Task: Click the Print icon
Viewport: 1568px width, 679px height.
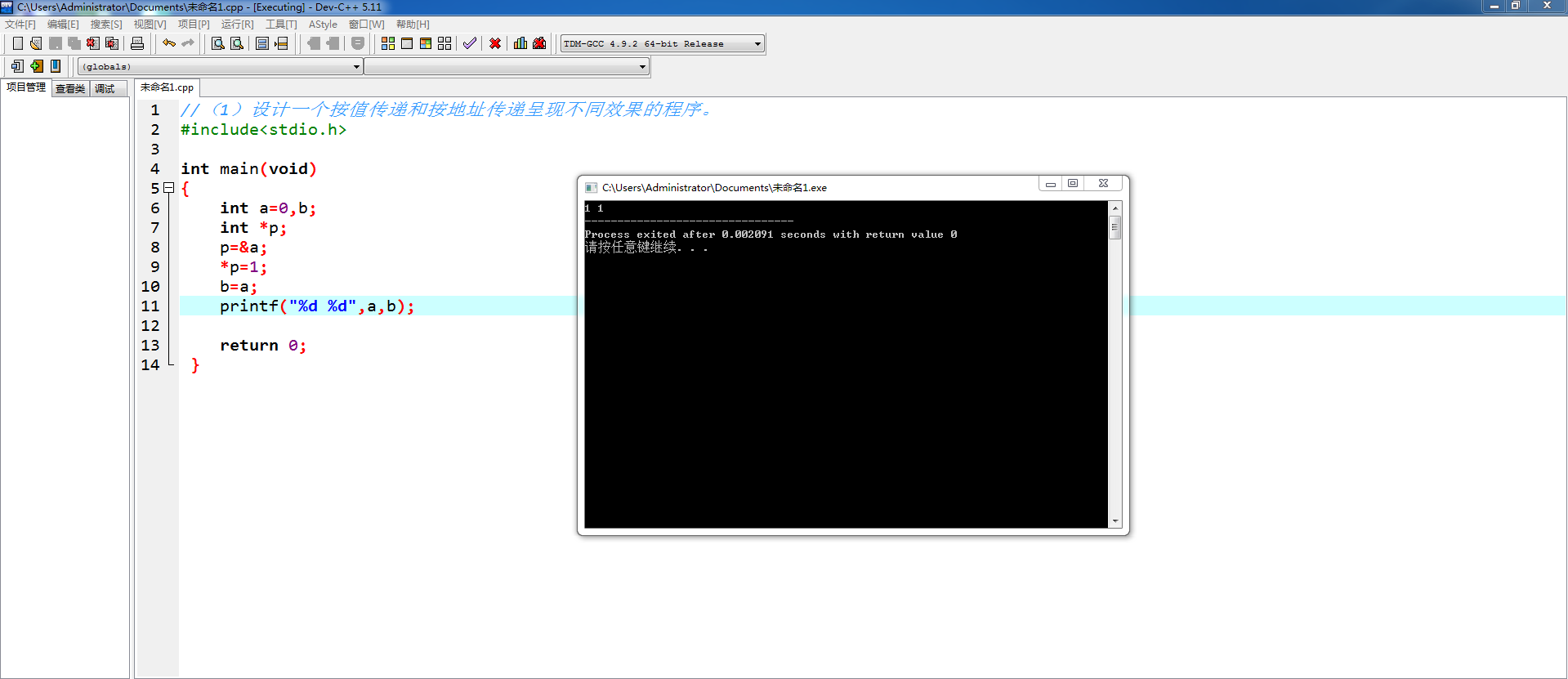Action: [137, 43]
